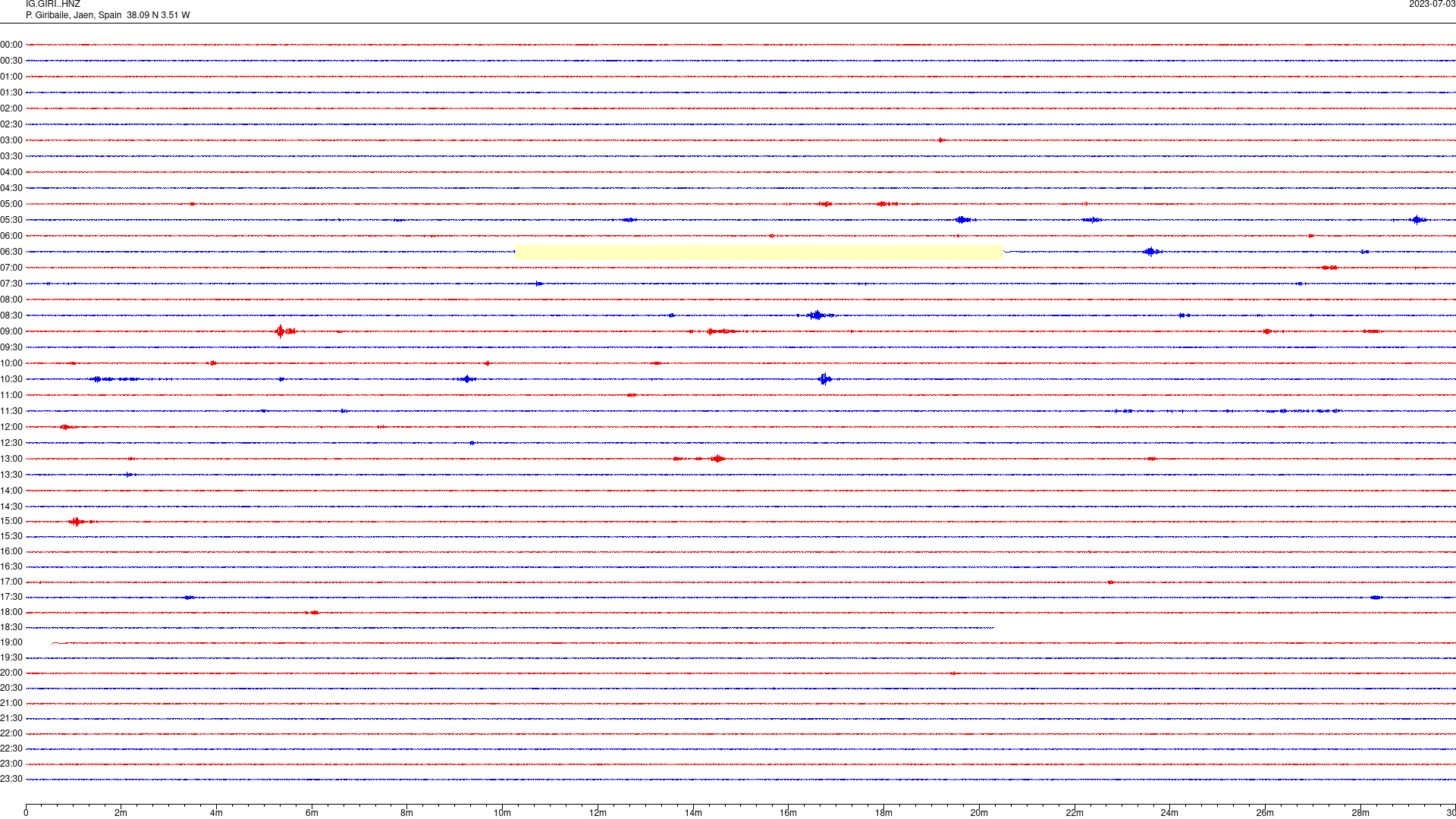Click the red event near 14.5m on 13:00 trace

[x=717, y=459]
